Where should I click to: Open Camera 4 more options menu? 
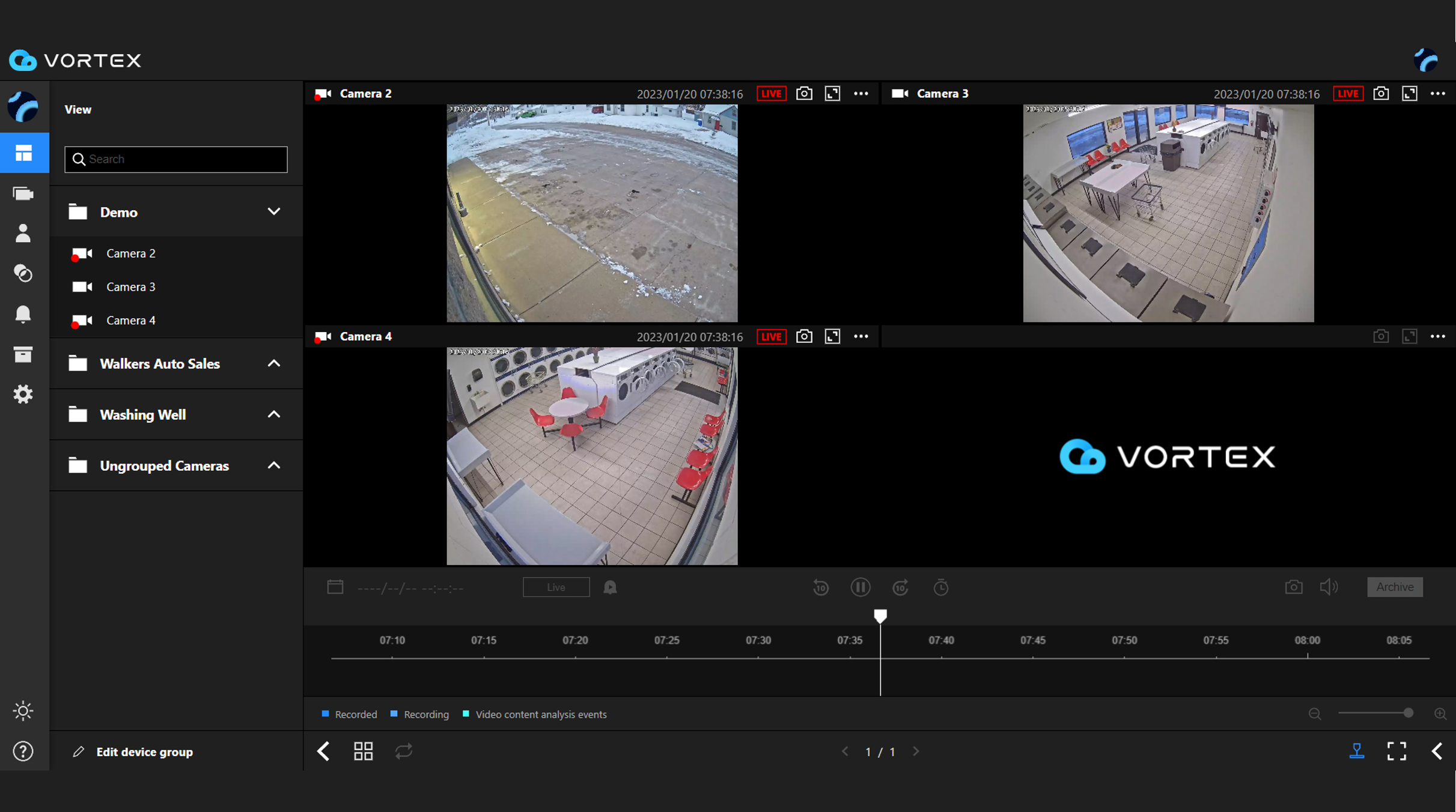point(861,336)
